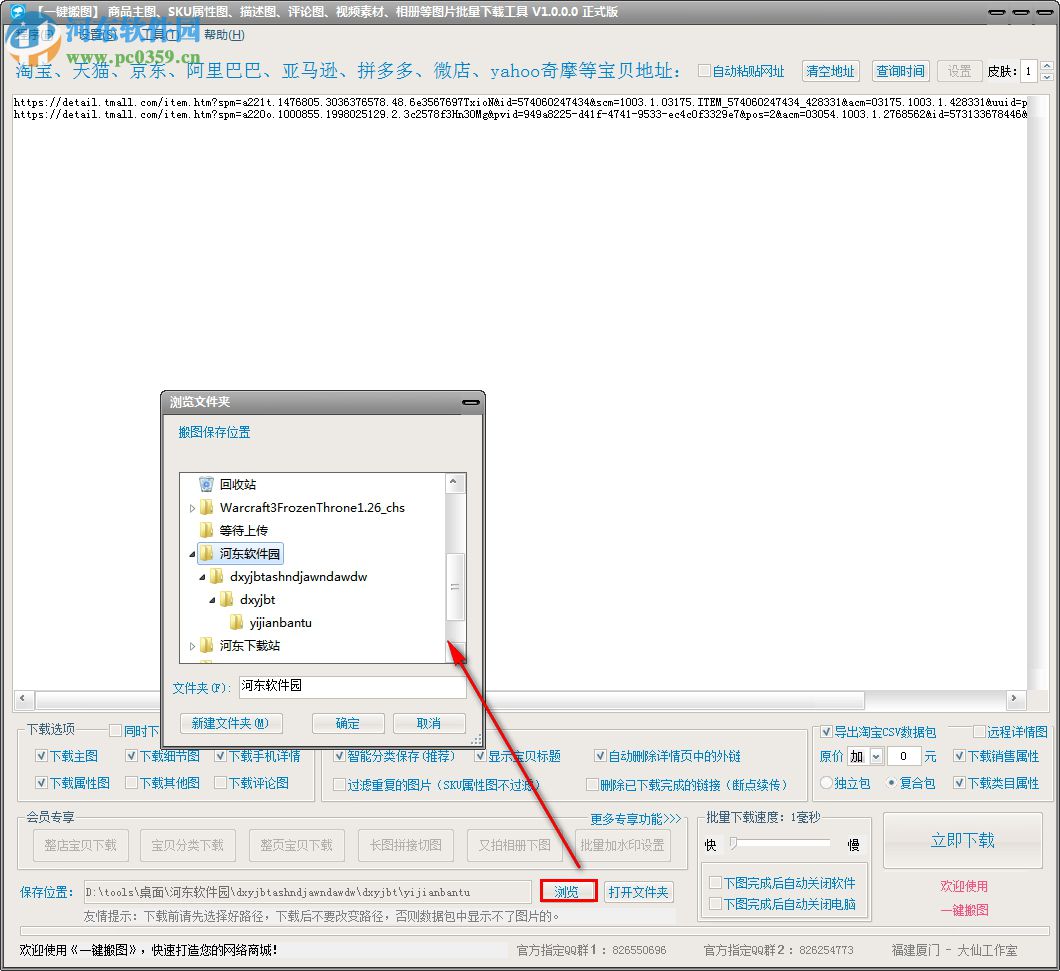Select the 独立包 radio button
The image size is (1060, 971).
[826, 783]
